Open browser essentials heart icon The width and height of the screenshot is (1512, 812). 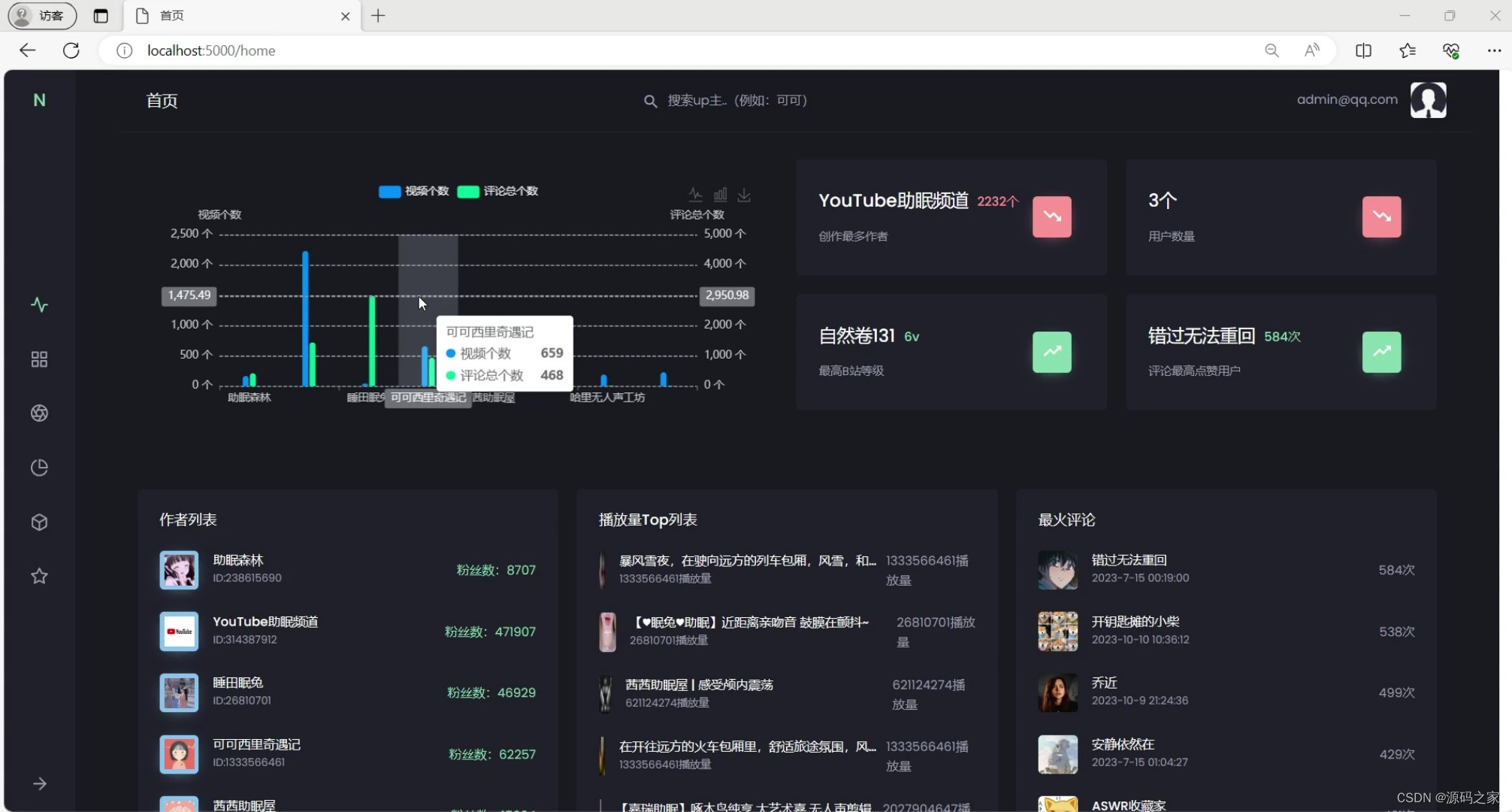click(1451, 50)
